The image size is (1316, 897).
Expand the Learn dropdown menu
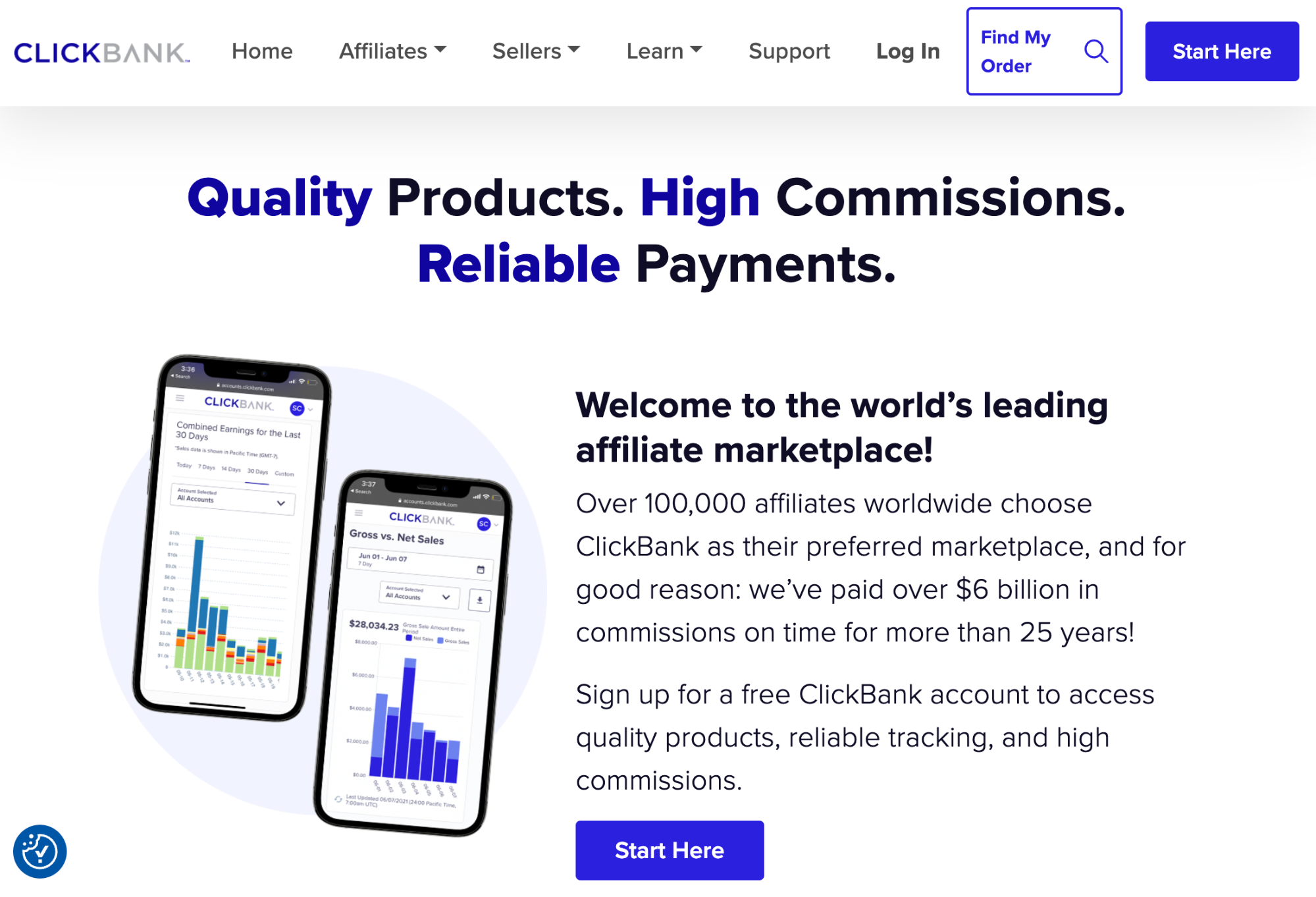[x=664, y=51]
